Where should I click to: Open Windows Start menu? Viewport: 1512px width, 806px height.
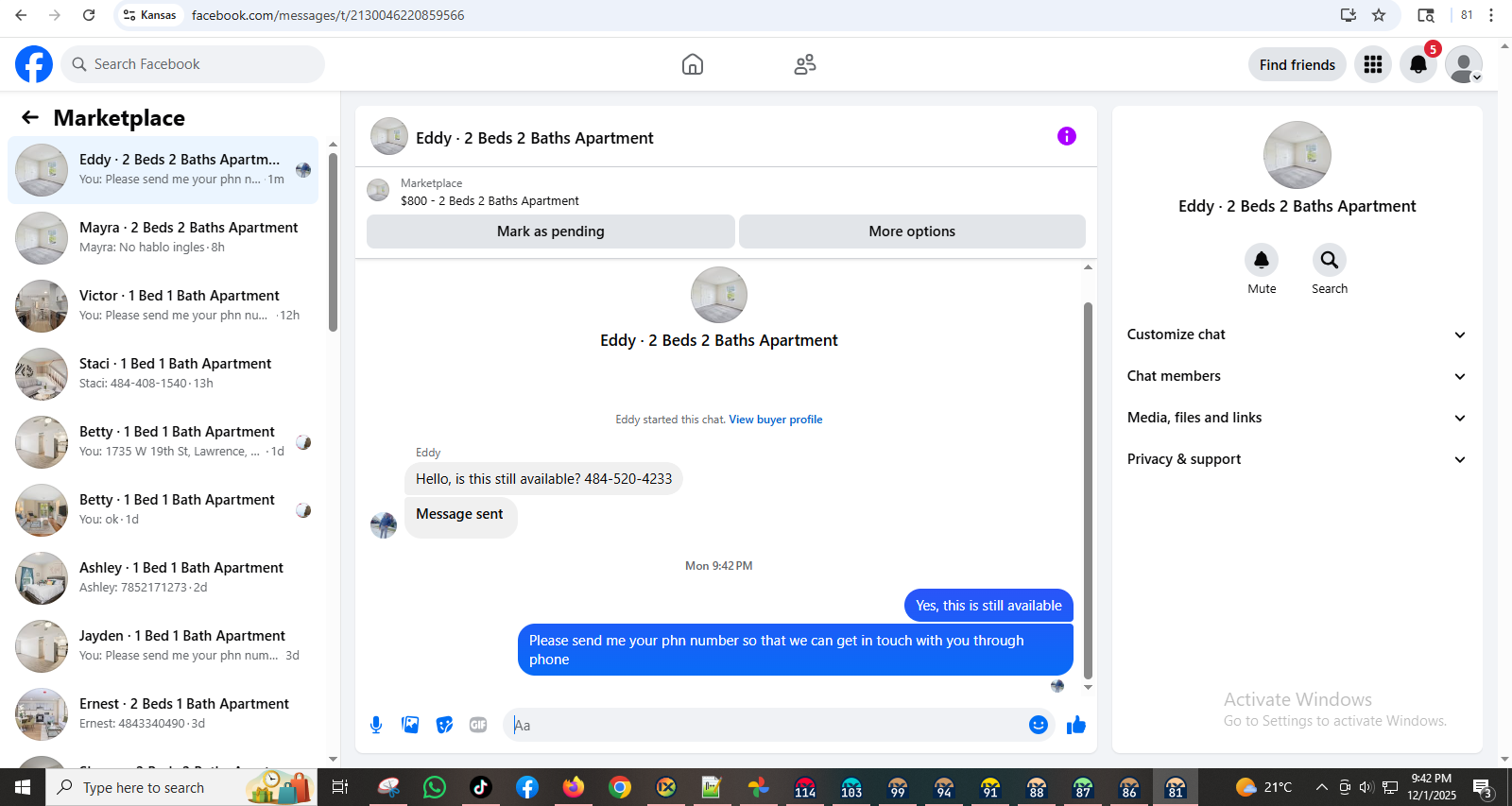click(x=23, y=787)
